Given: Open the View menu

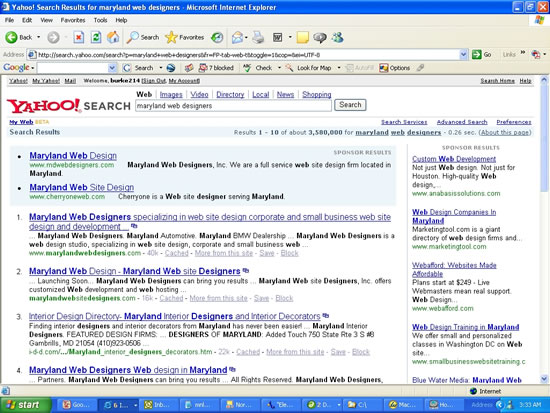Looking at the screenshot, I should 46,20.
